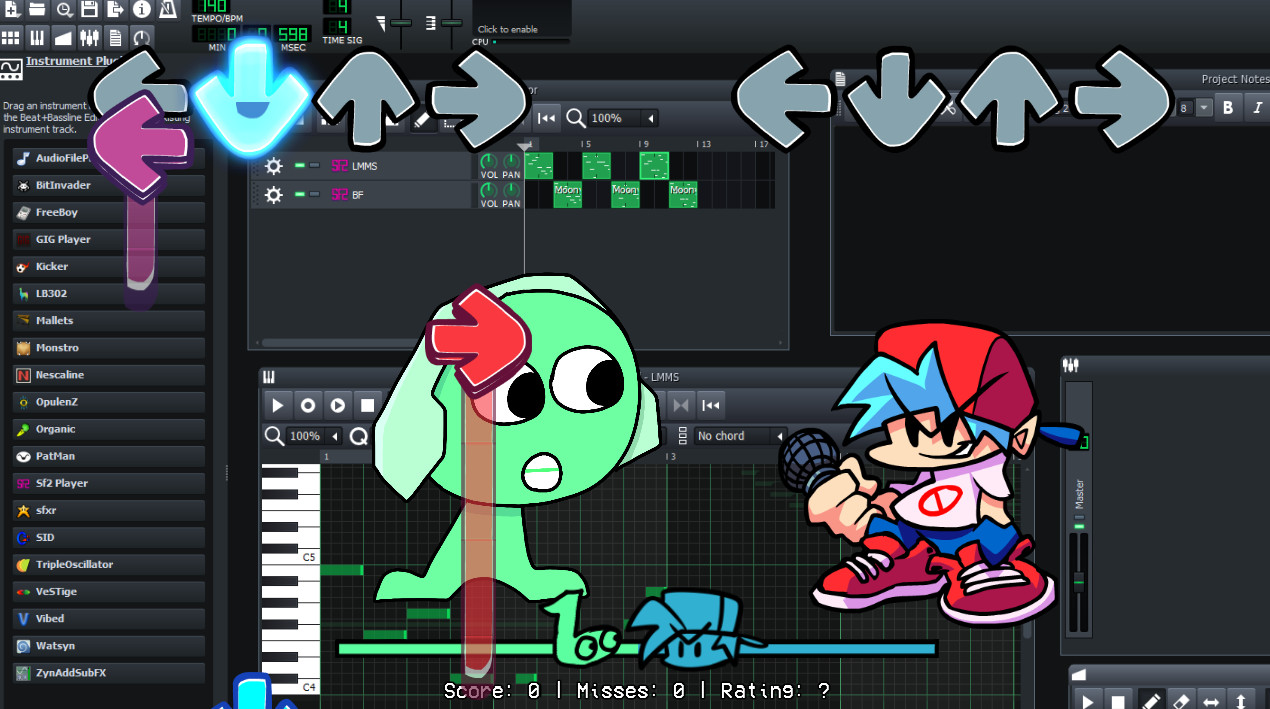The image size is (1270, 709).
Task: Select the Watsyn instrument
Action: [x=109, y=645]
